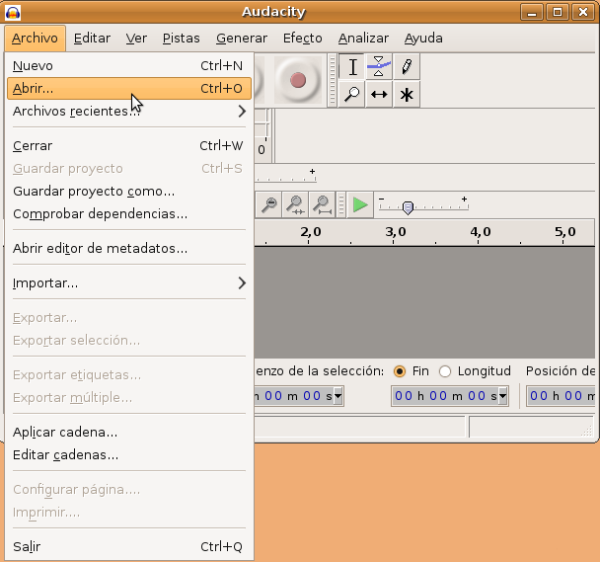
Task: Open the Efecto menu
Action: click(302, 38)
